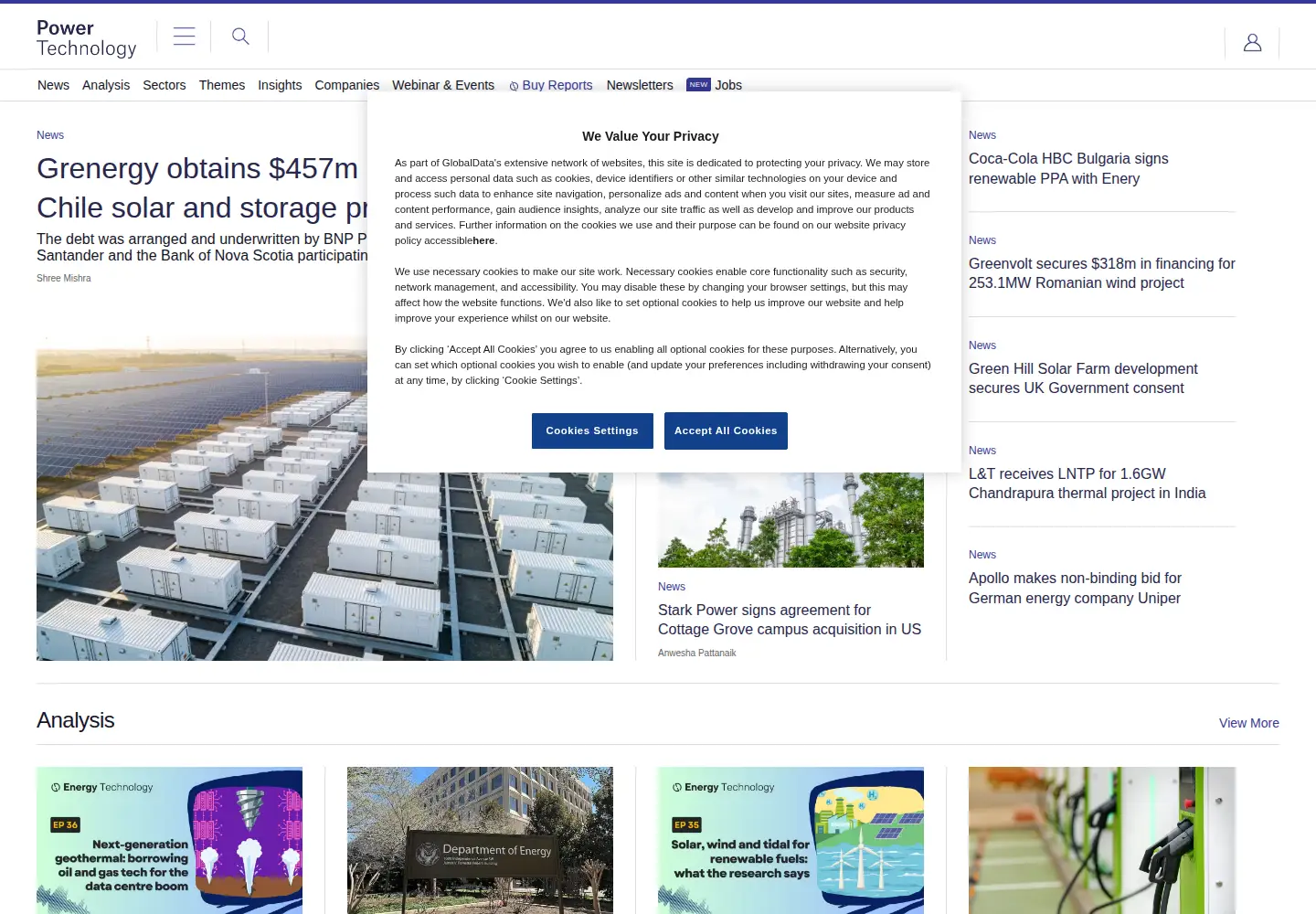Open the Companies menu item
Viewport: 1316px width, 914px height.
tap(347, 85)
